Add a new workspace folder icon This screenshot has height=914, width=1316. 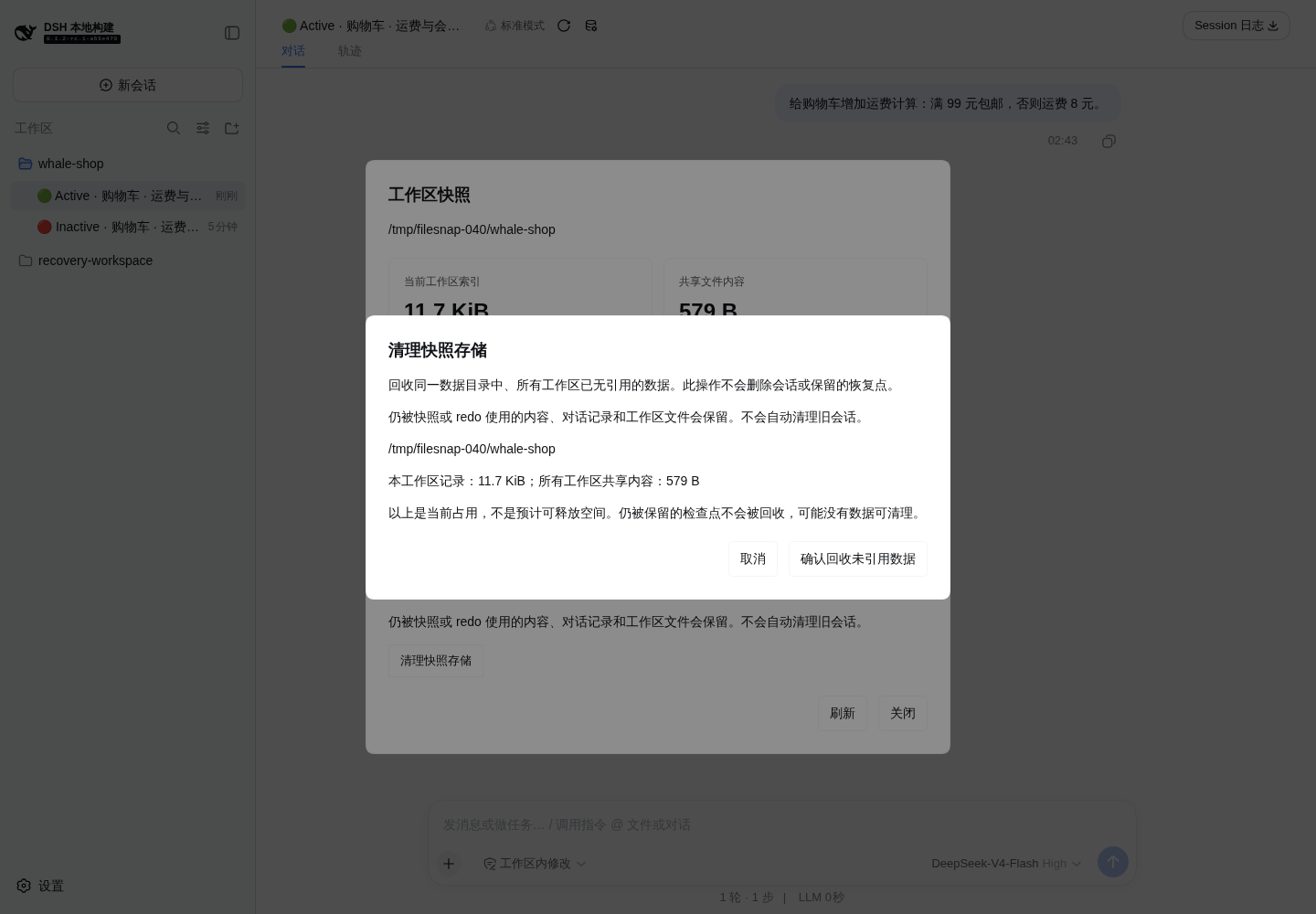(x=232, y=128)
